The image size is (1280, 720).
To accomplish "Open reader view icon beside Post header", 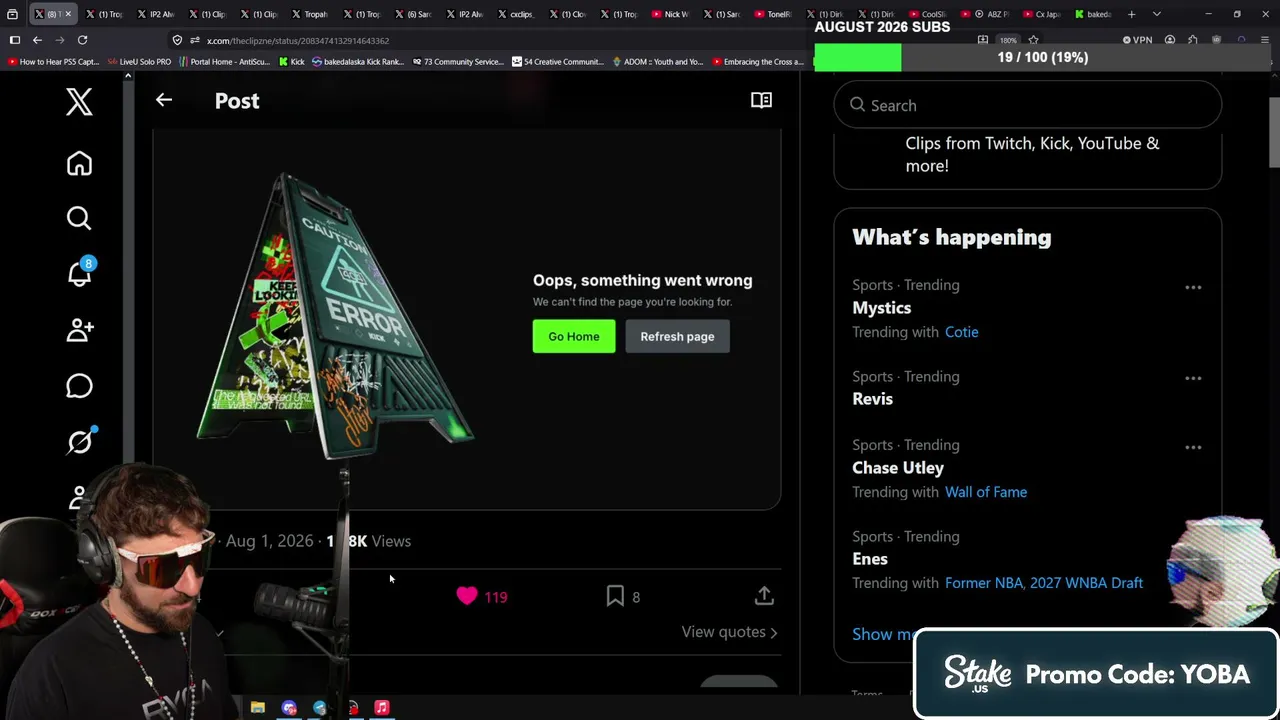I will 761,100.
